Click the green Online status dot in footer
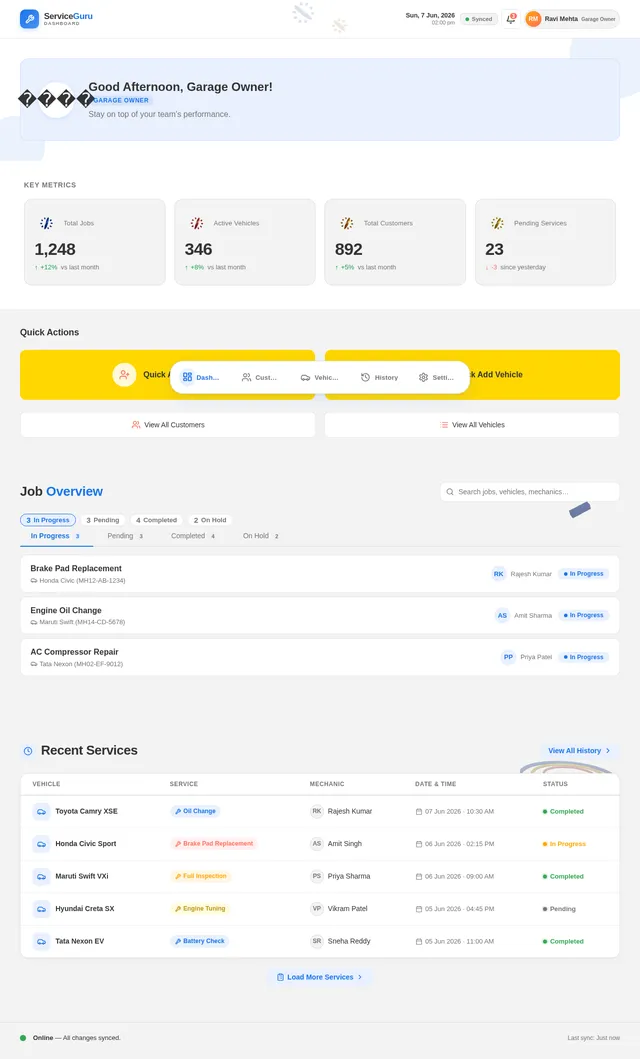The width and height of the screenshot is (640, 1059). pyautogui.click(x=23, y=1038)
